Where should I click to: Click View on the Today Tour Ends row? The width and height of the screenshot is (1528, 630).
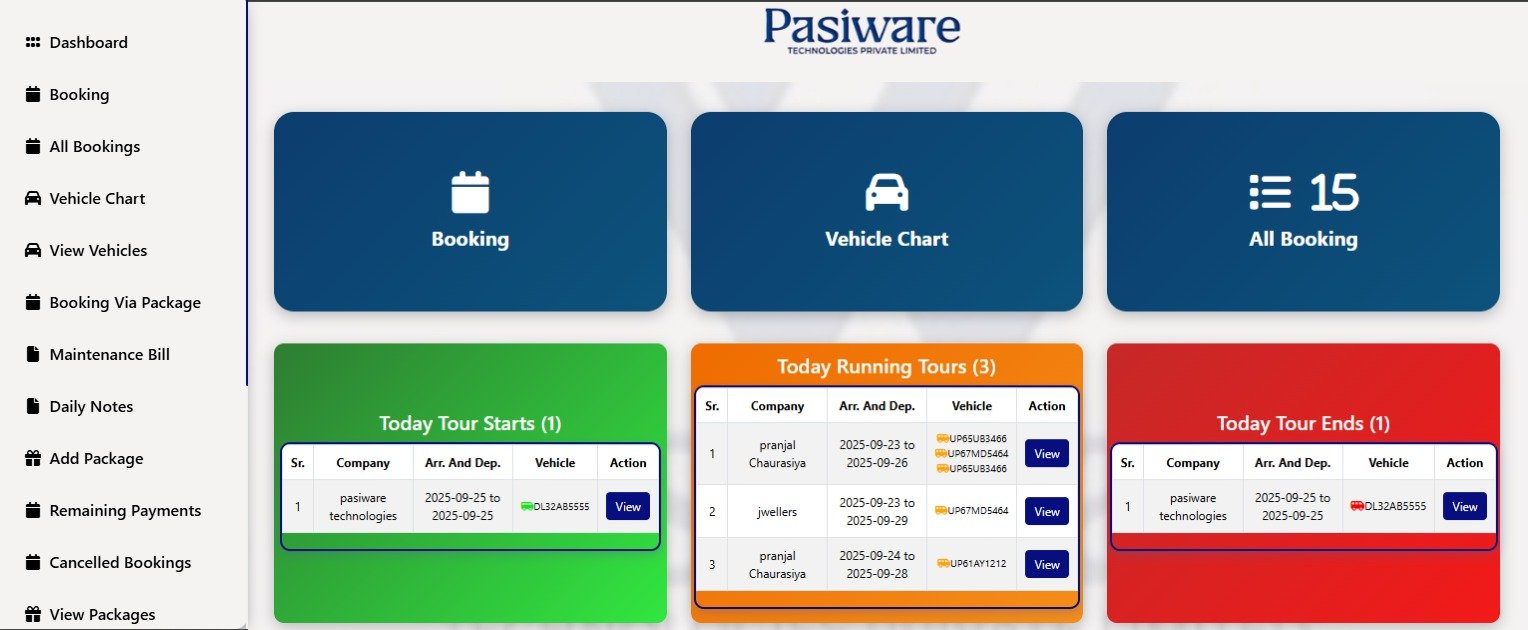(1464, 506)
